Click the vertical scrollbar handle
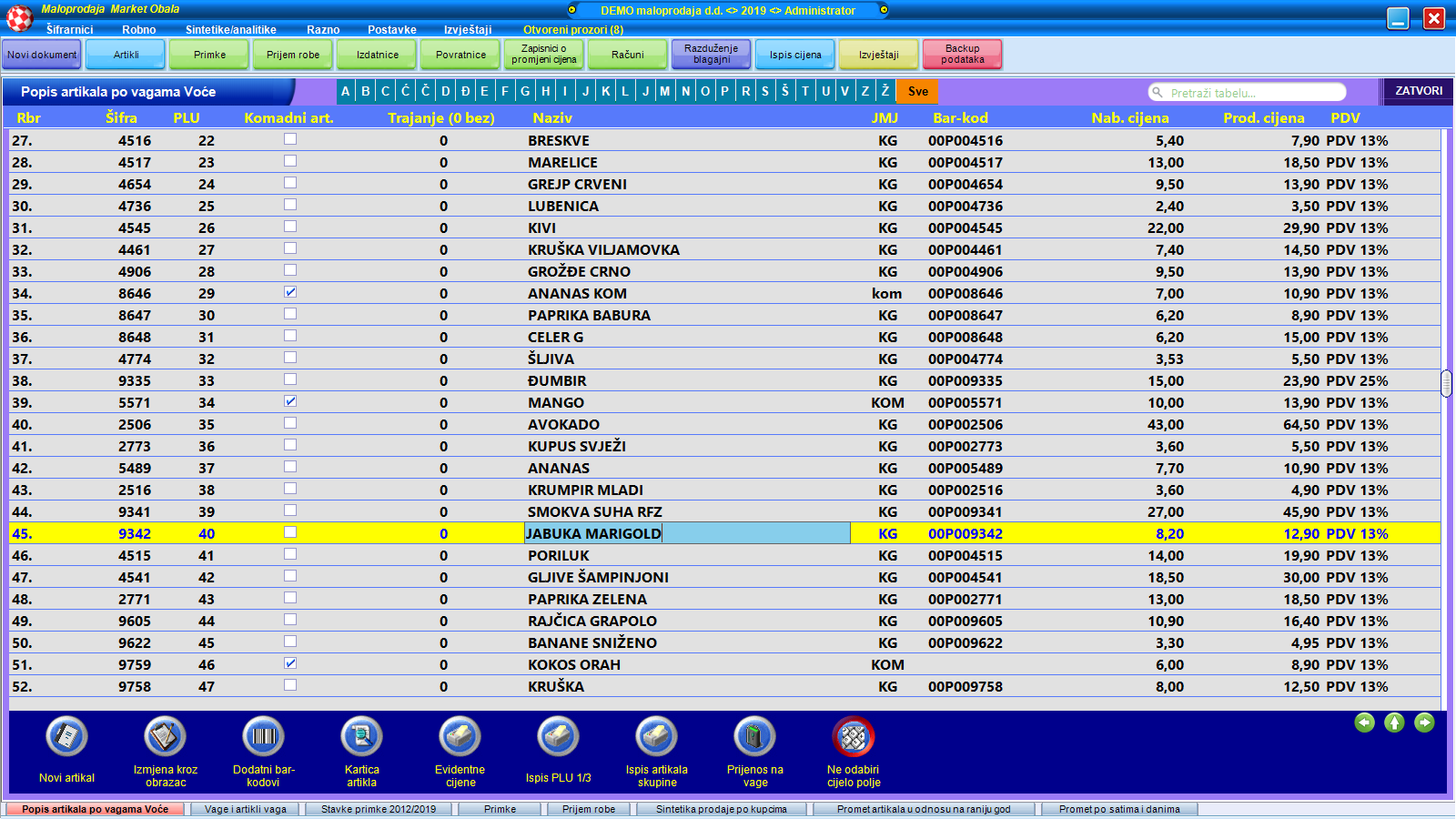The width and height of the screenshot is (1456, 819). point(1446,383)
